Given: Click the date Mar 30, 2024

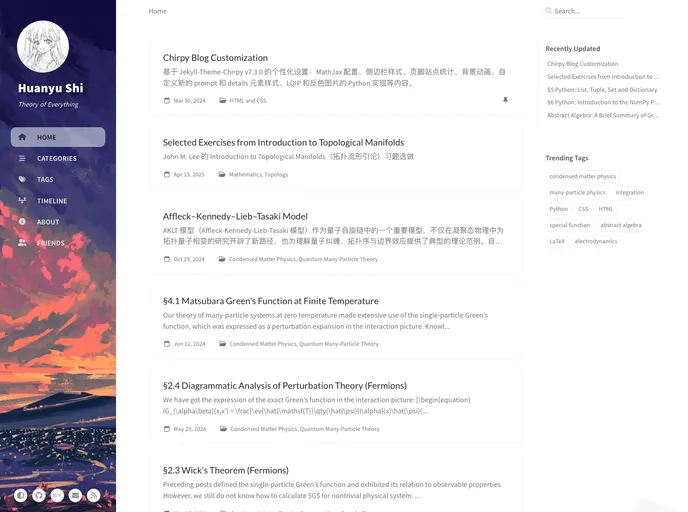Looking at the screenshot, I should [189, 100].
